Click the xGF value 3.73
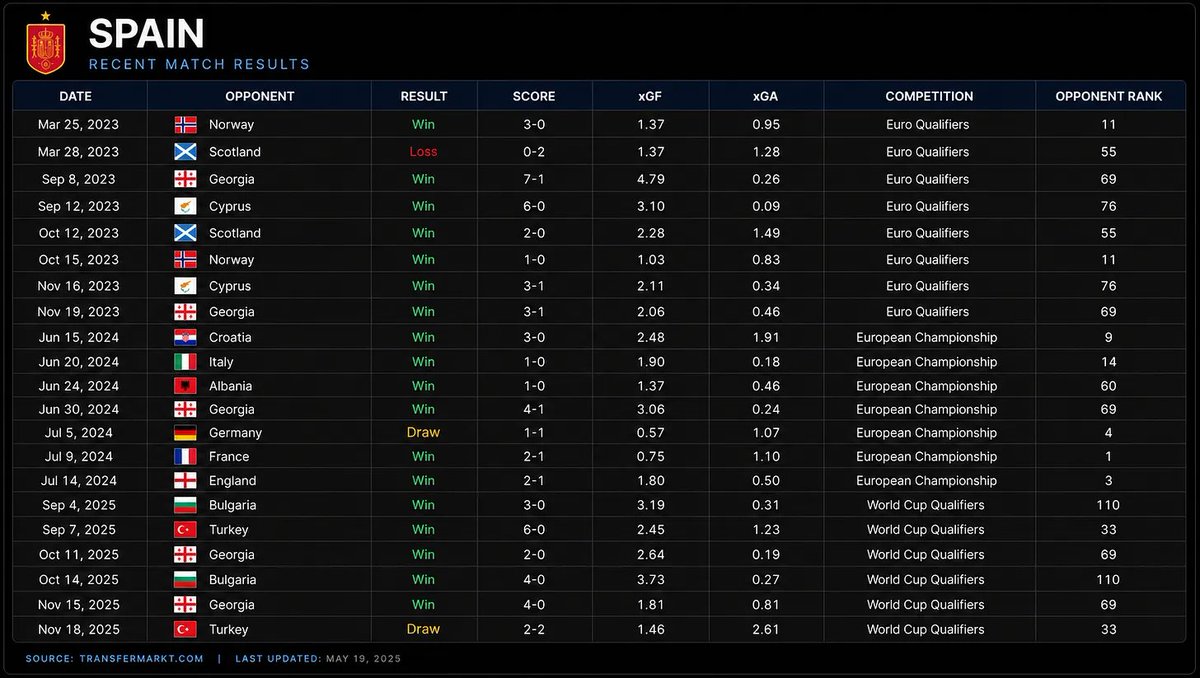The height and width of the screenshot is (678, 1200). coord(650,580)
